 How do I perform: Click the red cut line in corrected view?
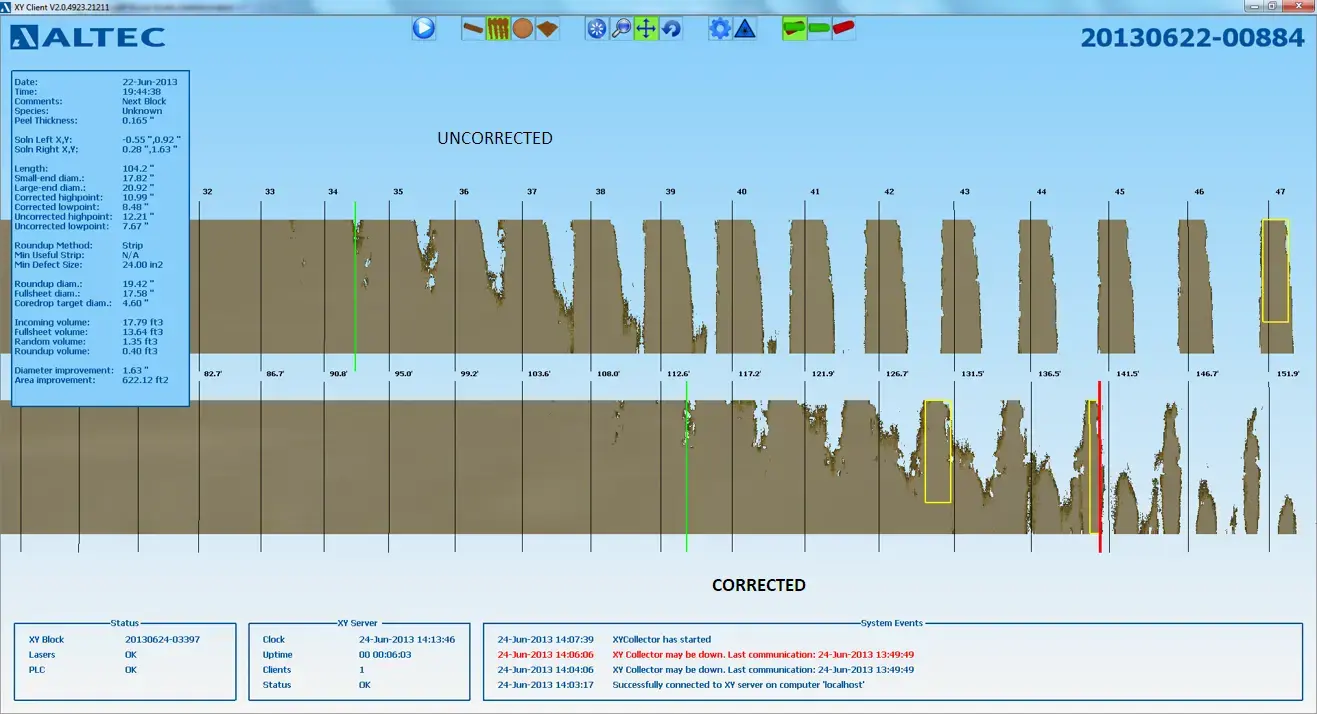[x=1100, y=470]
